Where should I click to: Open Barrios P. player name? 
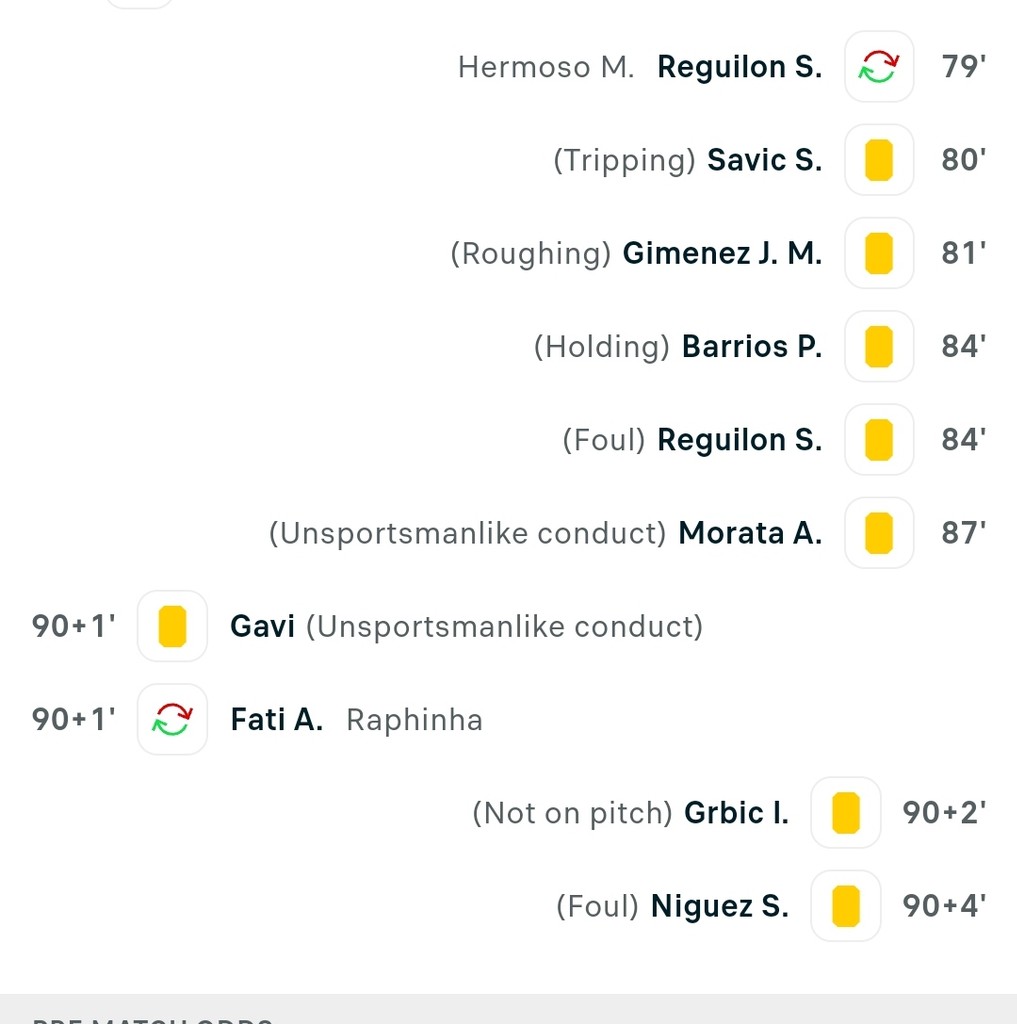click(x=751, y=346)
